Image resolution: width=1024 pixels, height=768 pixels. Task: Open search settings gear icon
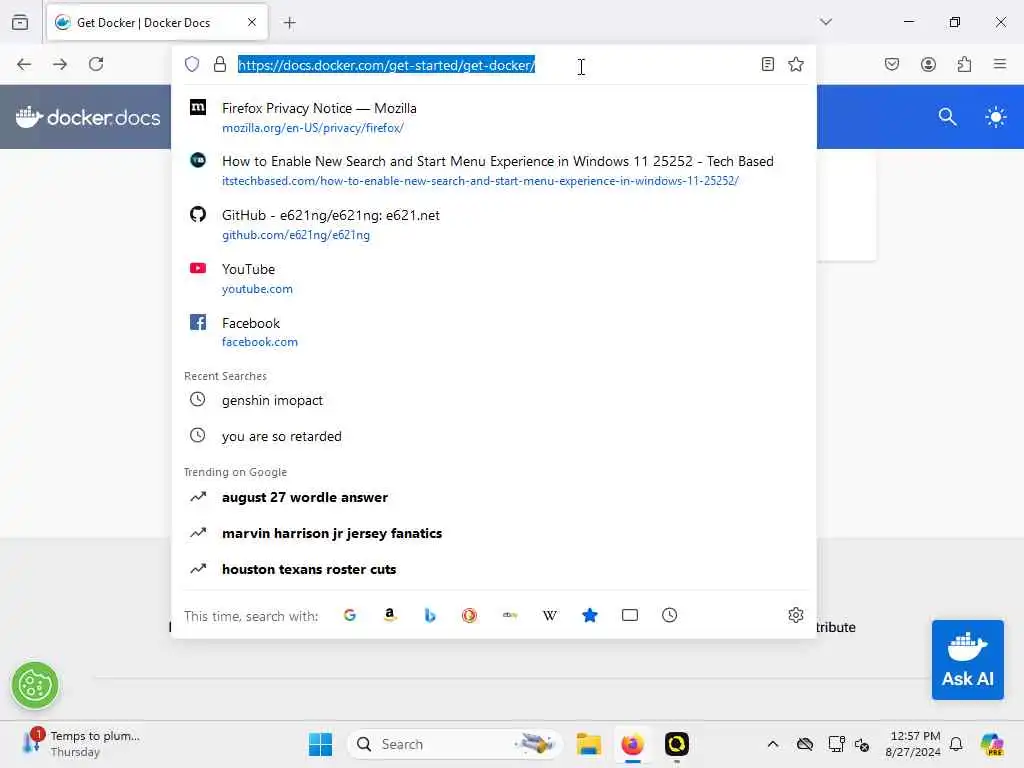(x=795, y=615)
